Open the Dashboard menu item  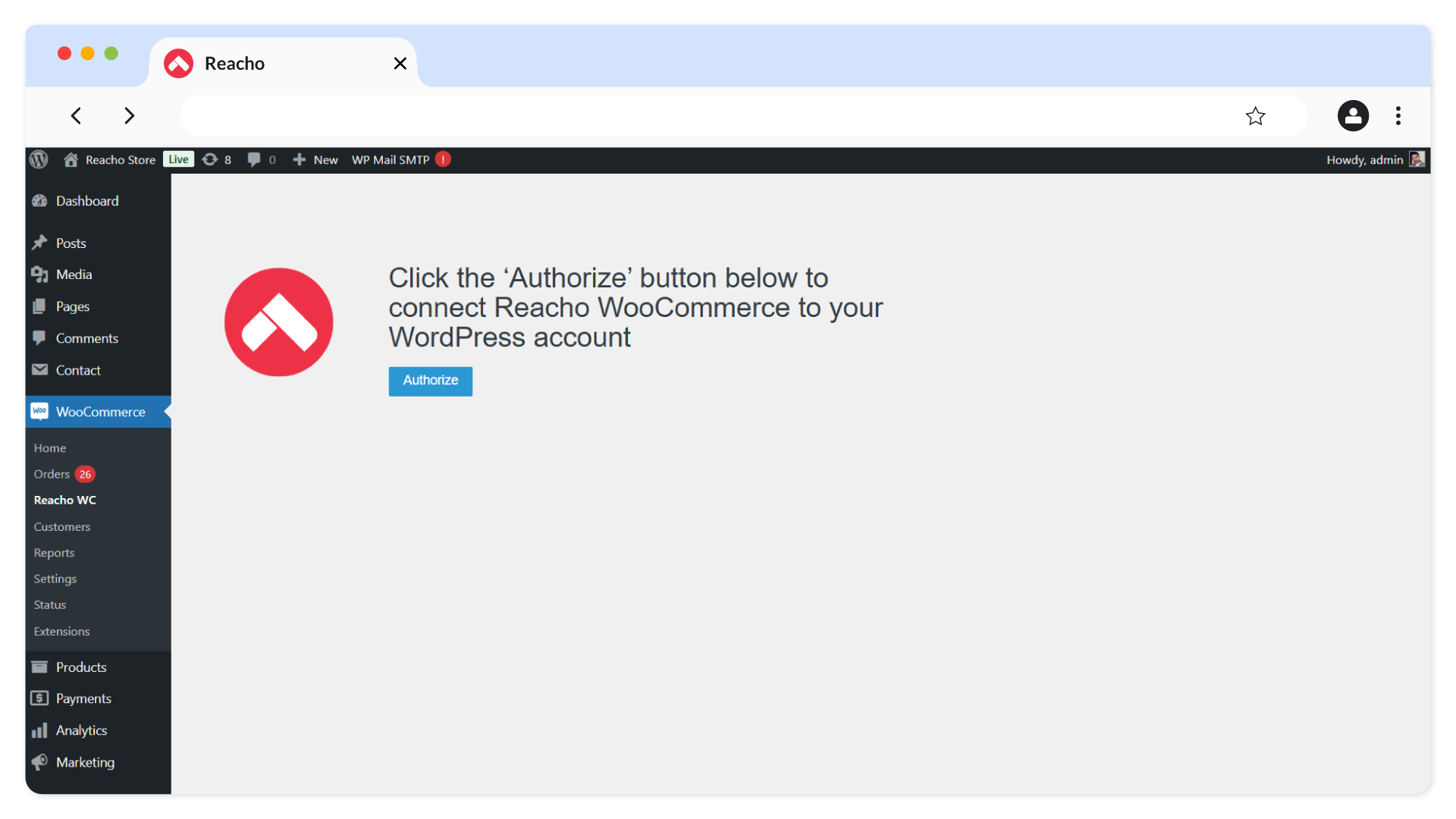86,201
